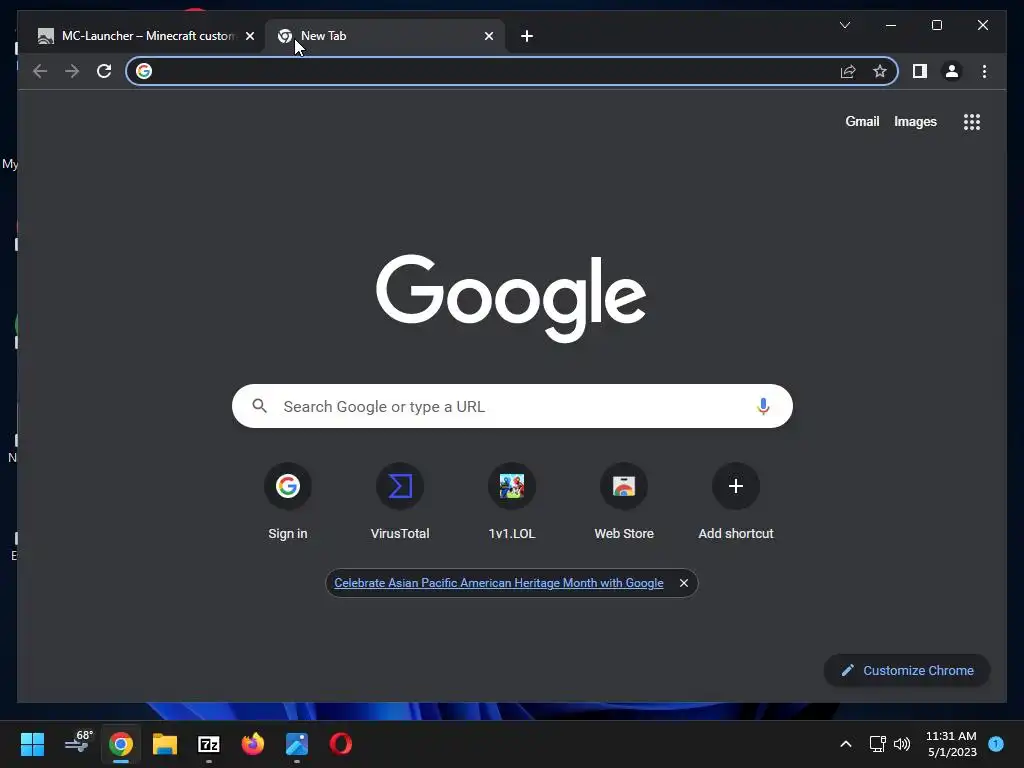Open network status in system tray
Screen dimensions: 1024x768
[x=878, y=744]
